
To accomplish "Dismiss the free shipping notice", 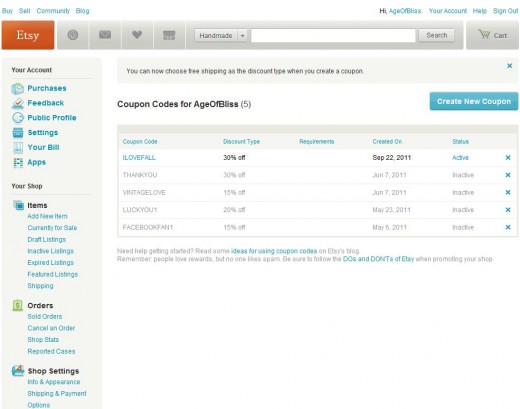I will pos(509,66).
